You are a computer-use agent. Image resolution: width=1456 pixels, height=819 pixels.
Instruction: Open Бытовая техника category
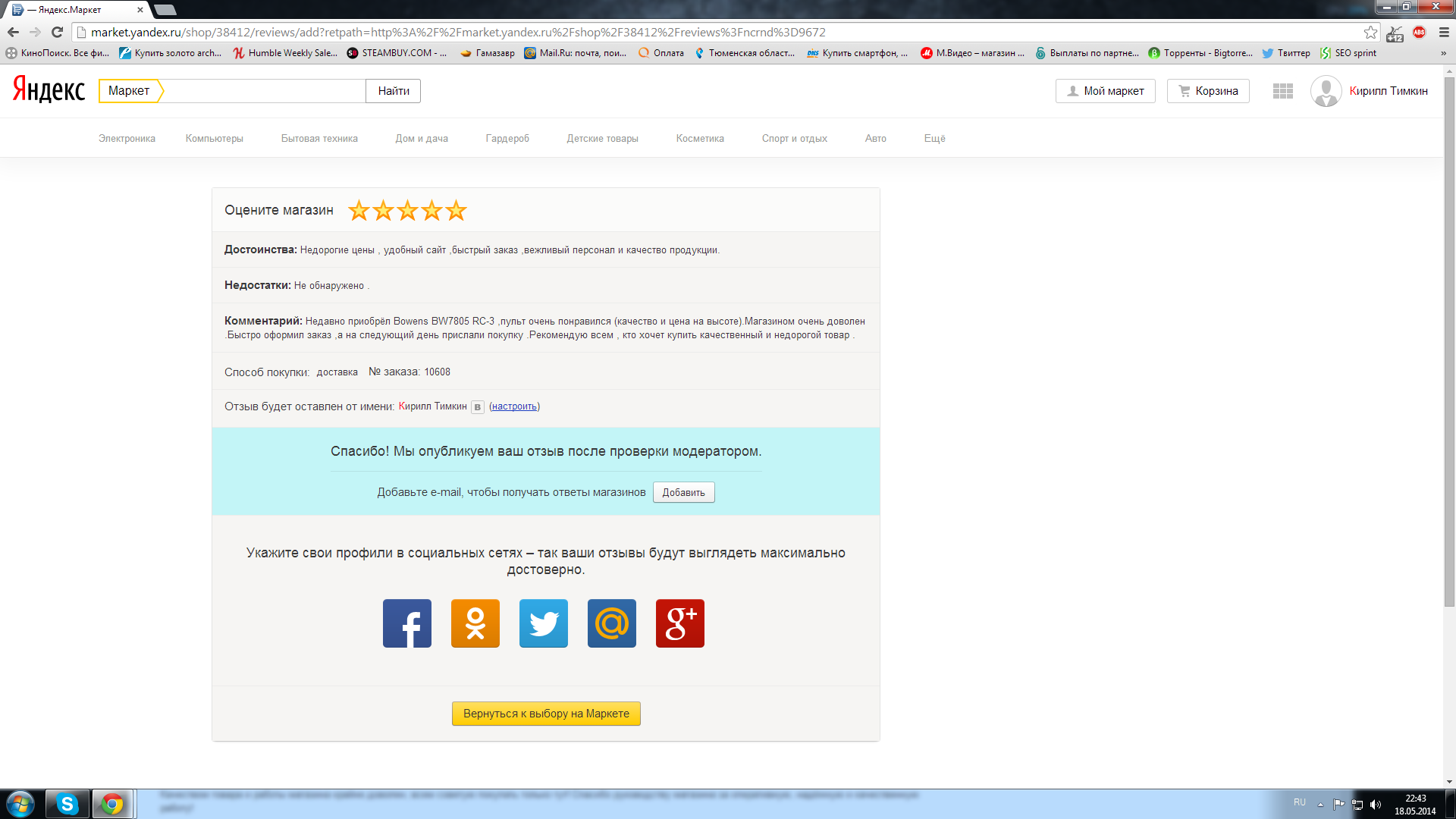click(319, 139)
